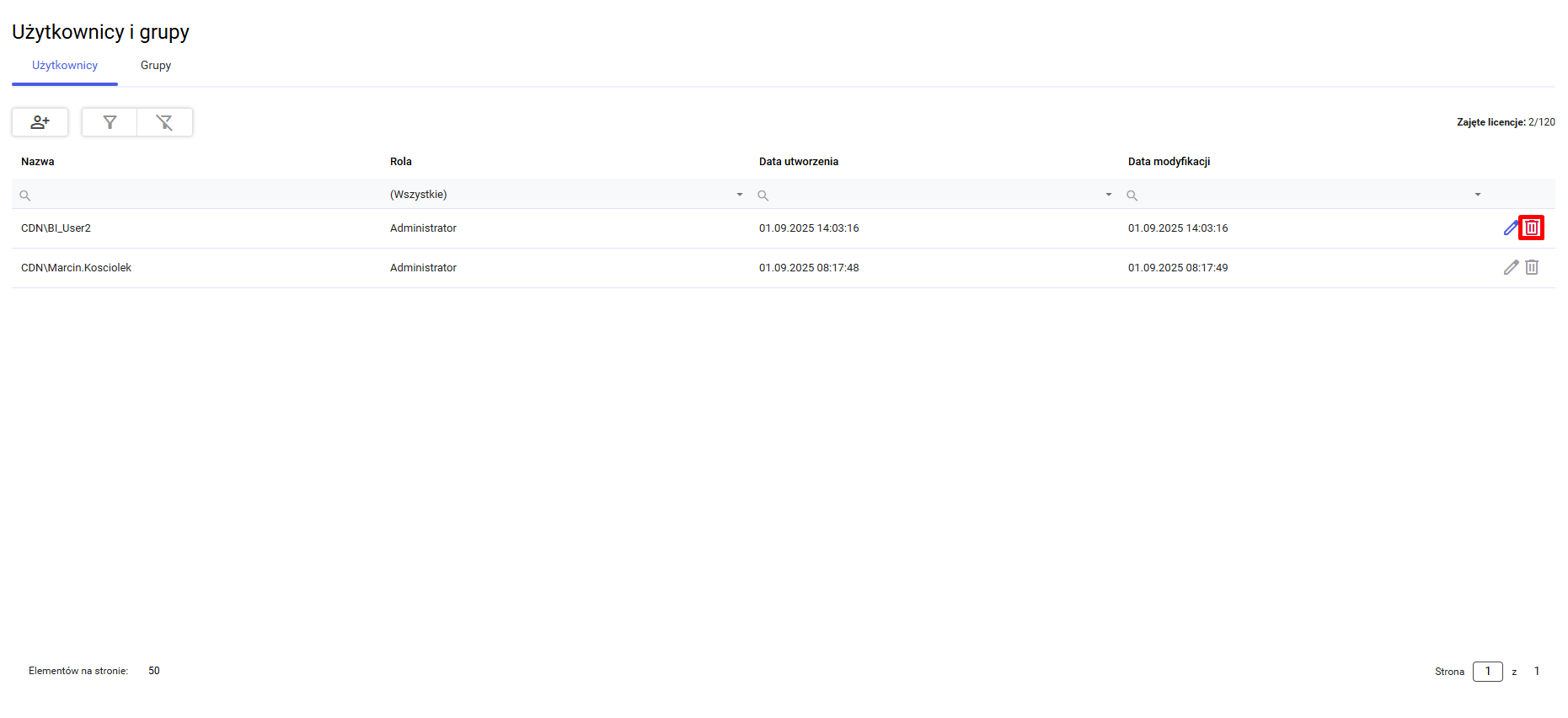This screenshot has width=1568, height=718.
Task: Click the apply filter funnel icon
Action: point(110,122)
